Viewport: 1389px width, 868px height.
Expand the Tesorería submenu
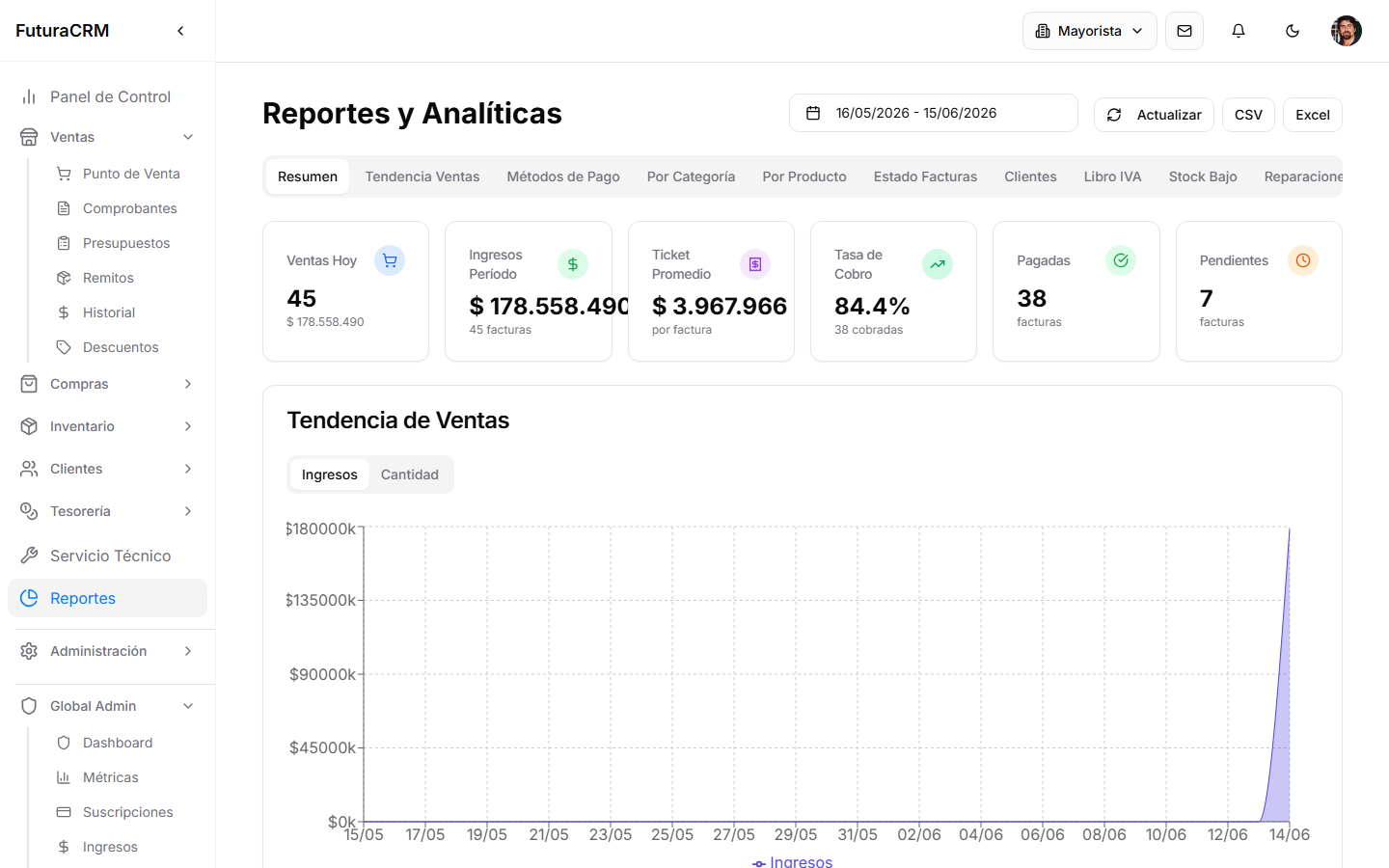coord(188,511)
